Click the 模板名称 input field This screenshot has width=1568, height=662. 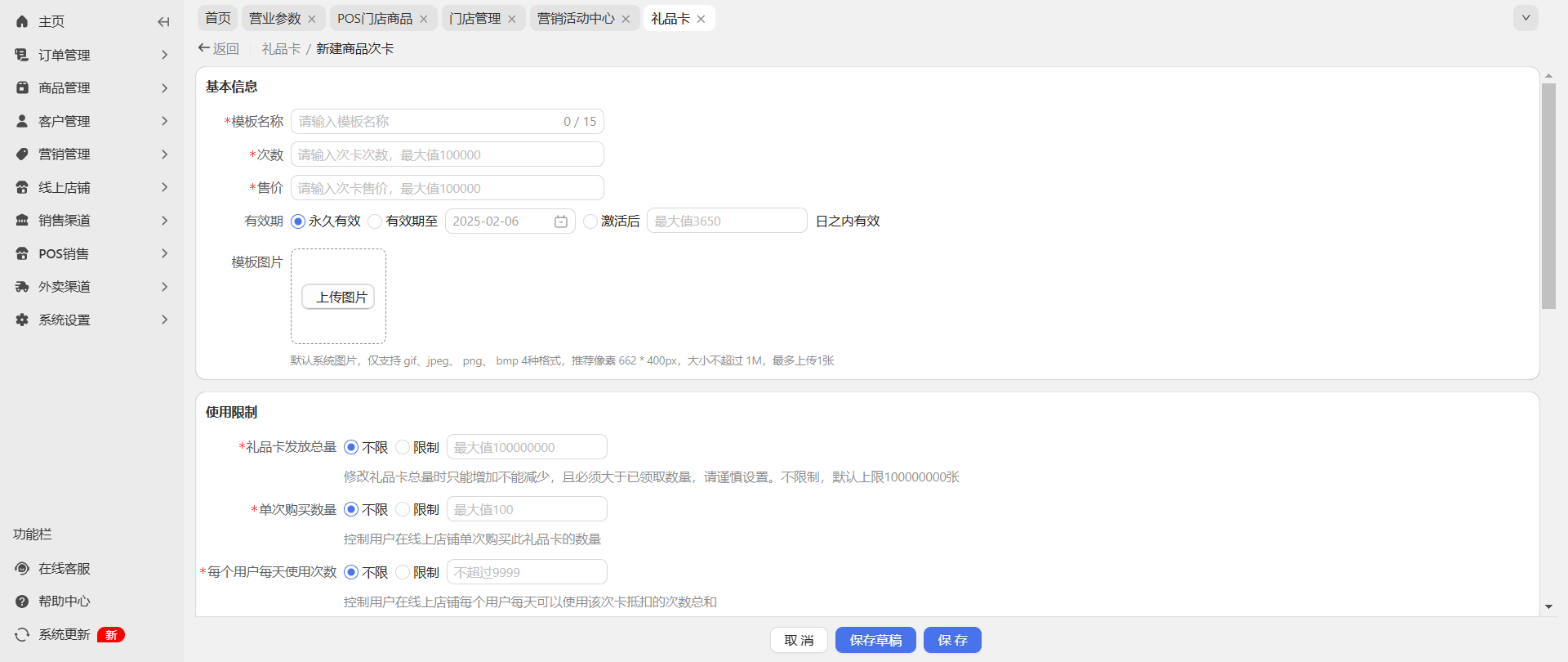[448, 122]
